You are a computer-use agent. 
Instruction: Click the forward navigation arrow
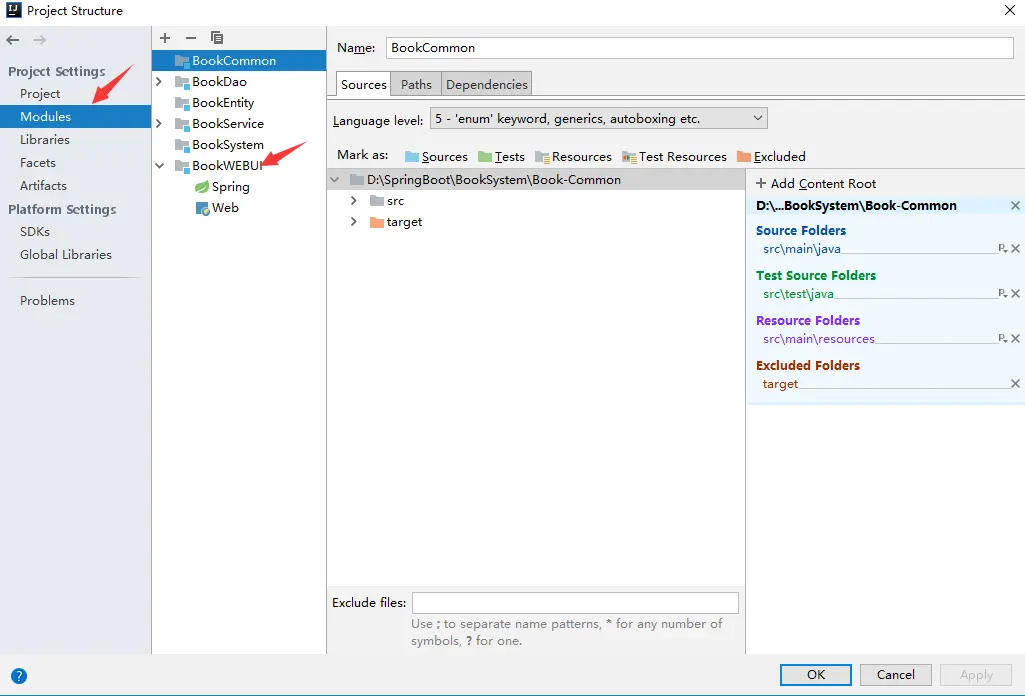click(39, 40)
